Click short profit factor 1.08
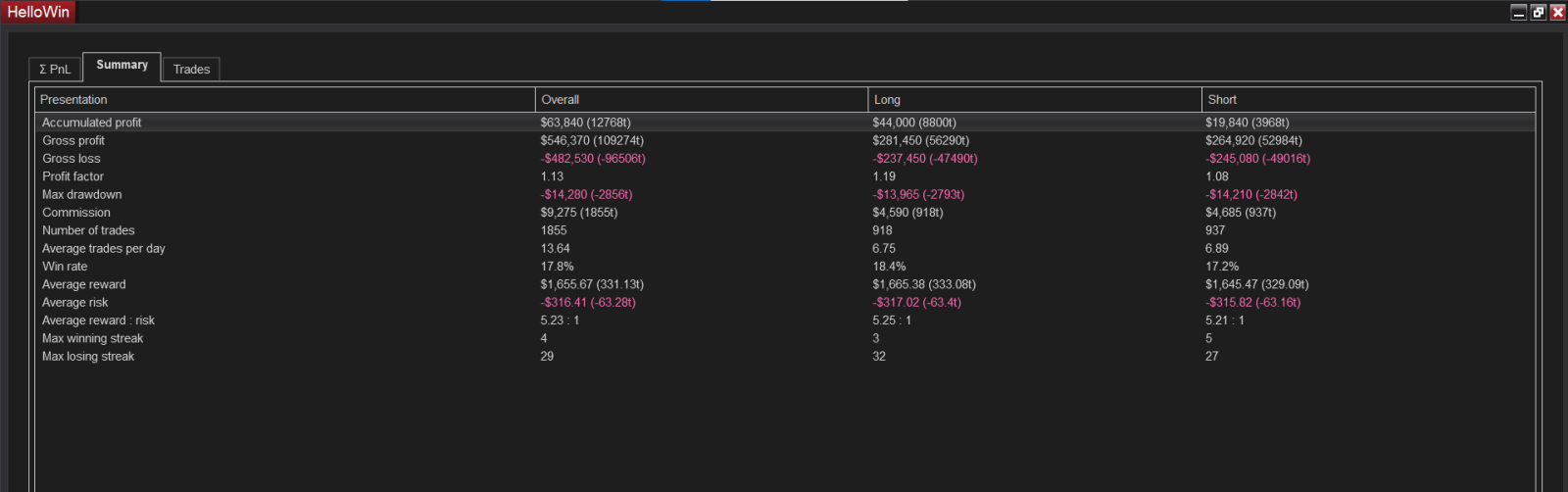Viewport: 1568px width, 492px height. tap(1217, 176)
